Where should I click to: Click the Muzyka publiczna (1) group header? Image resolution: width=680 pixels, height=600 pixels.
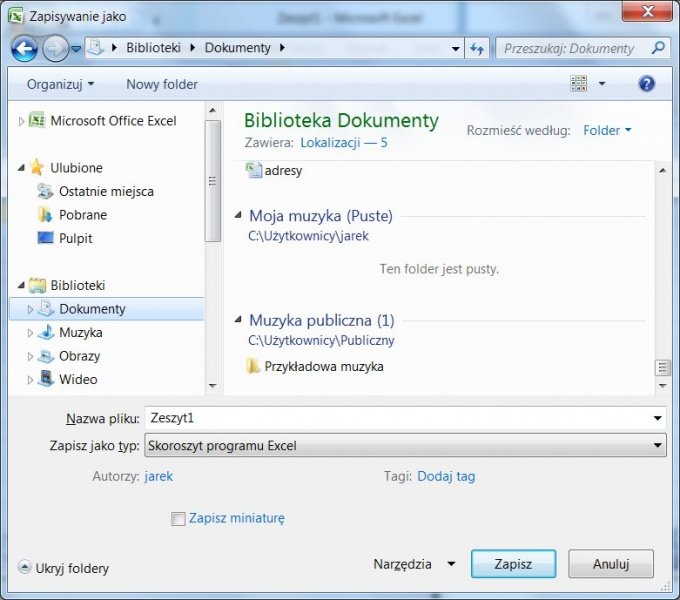tap(322, 320)
